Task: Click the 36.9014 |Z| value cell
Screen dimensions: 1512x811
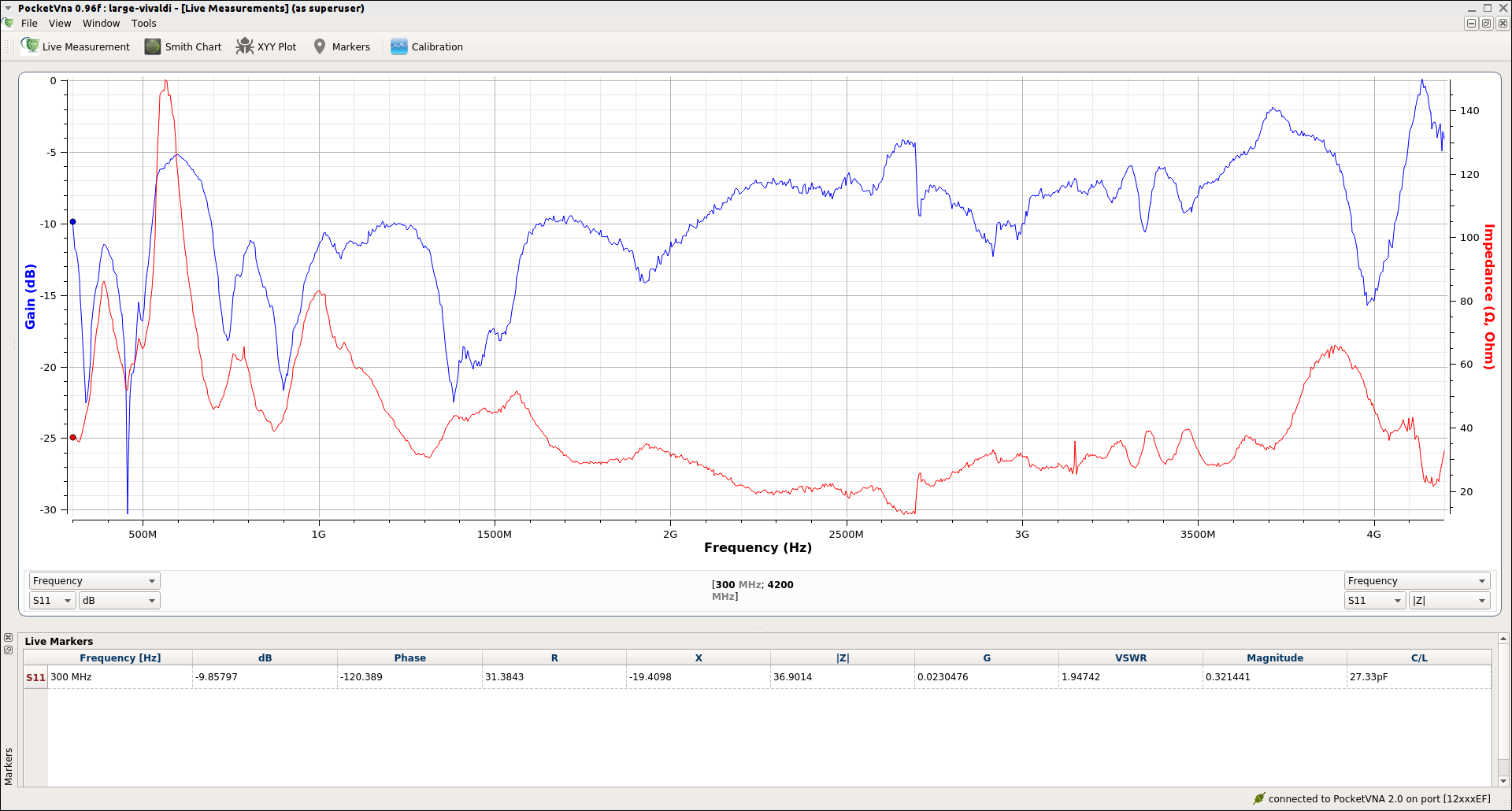Action: pos(843,677)
